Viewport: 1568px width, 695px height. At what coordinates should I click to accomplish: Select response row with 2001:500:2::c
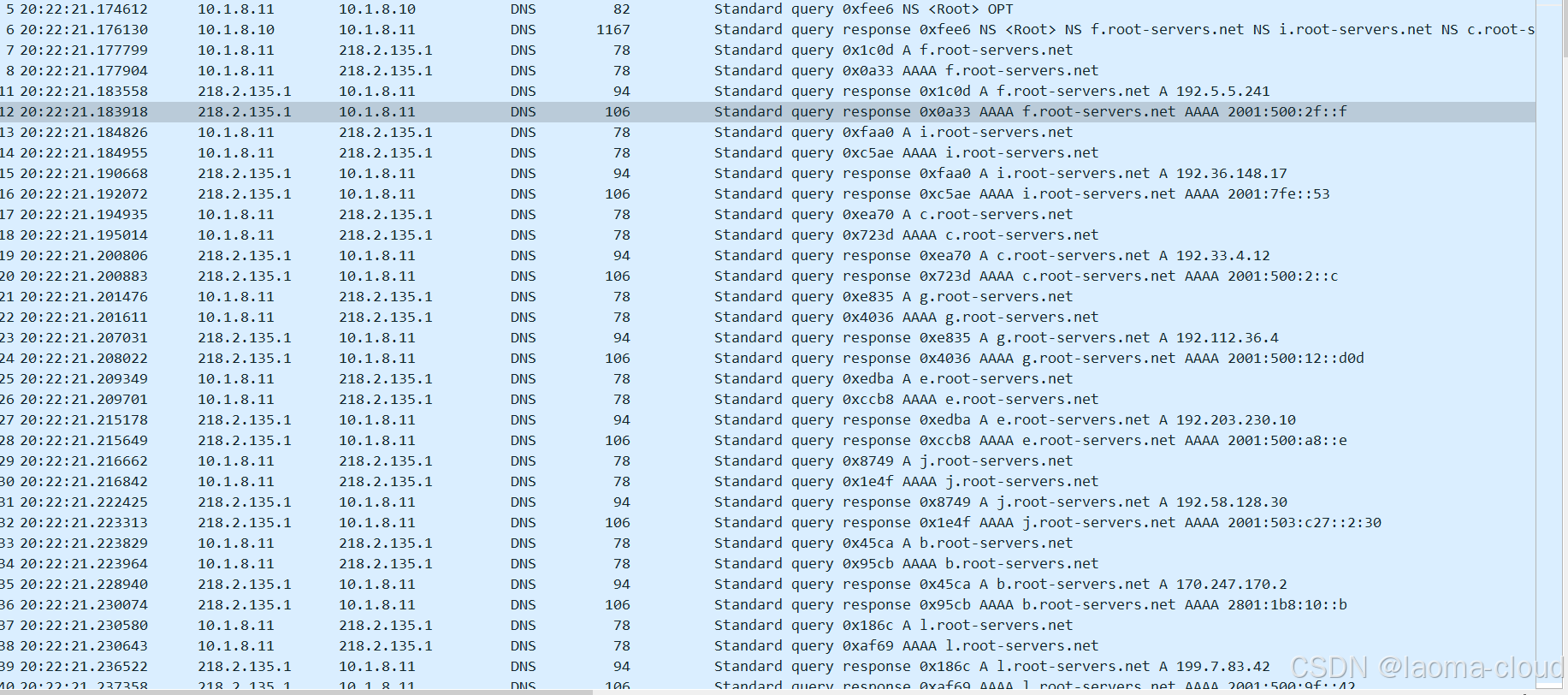(x=767, y=276)
